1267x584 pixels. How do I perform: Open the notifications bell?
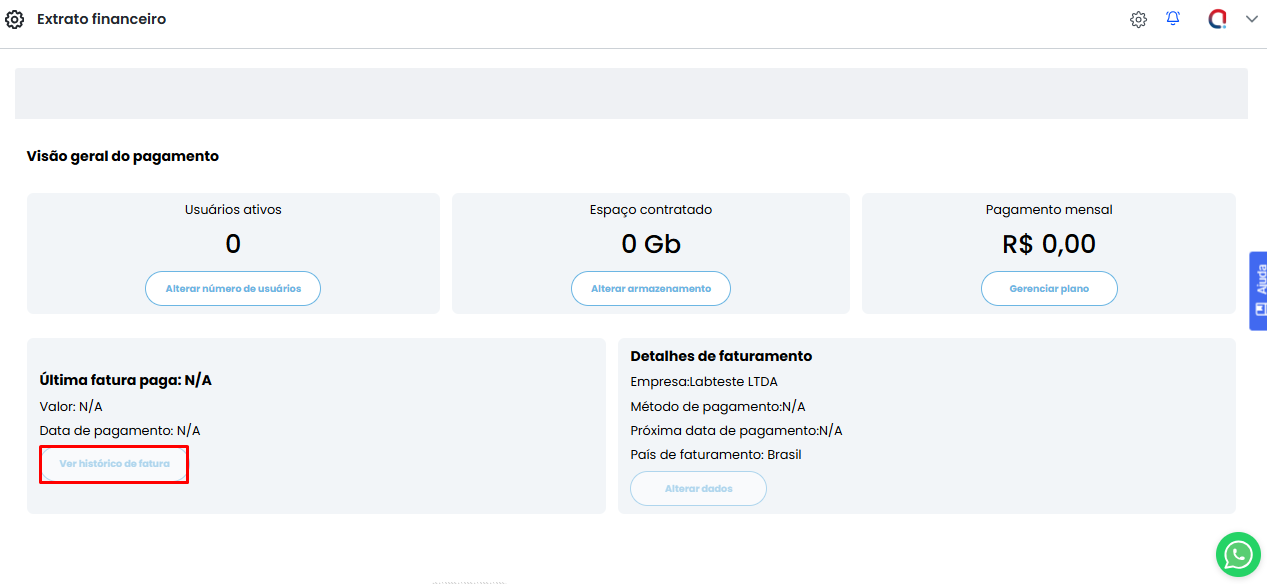pos(1173,19)
